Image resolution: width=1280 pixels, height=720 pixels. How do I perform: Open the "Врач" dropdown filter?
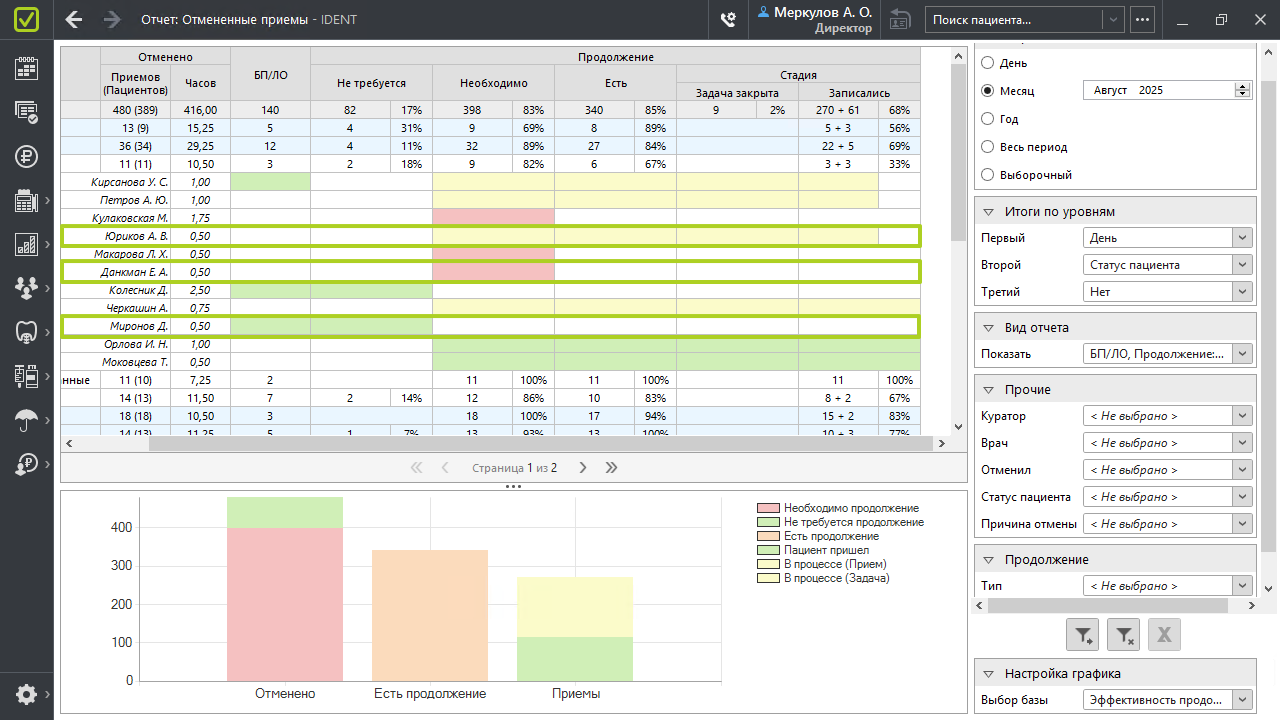(x=1168, y=443)
